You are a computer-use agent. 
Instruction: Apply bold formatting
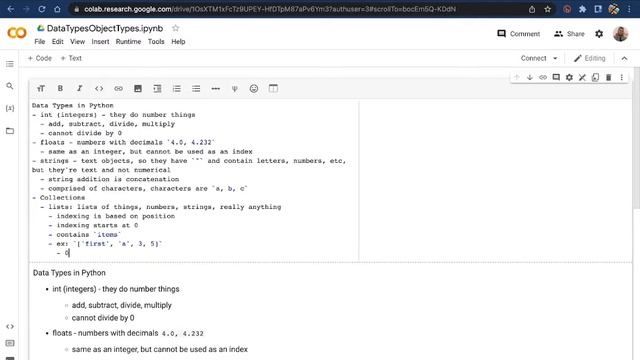click(x=60, y=89)
